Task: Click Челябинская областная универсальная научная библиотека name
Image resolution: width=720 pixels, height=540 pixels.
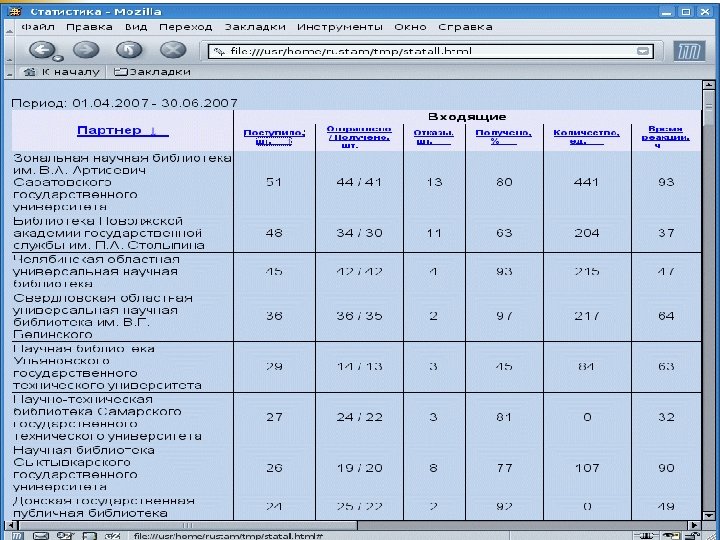Action: [96, 271]
